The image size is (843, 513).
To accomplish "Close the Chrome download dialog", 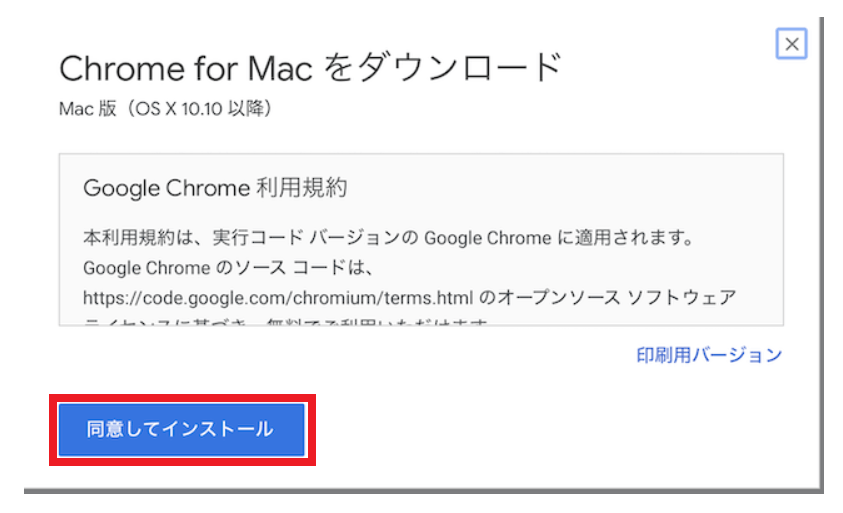I will click(x=791, y=44).
